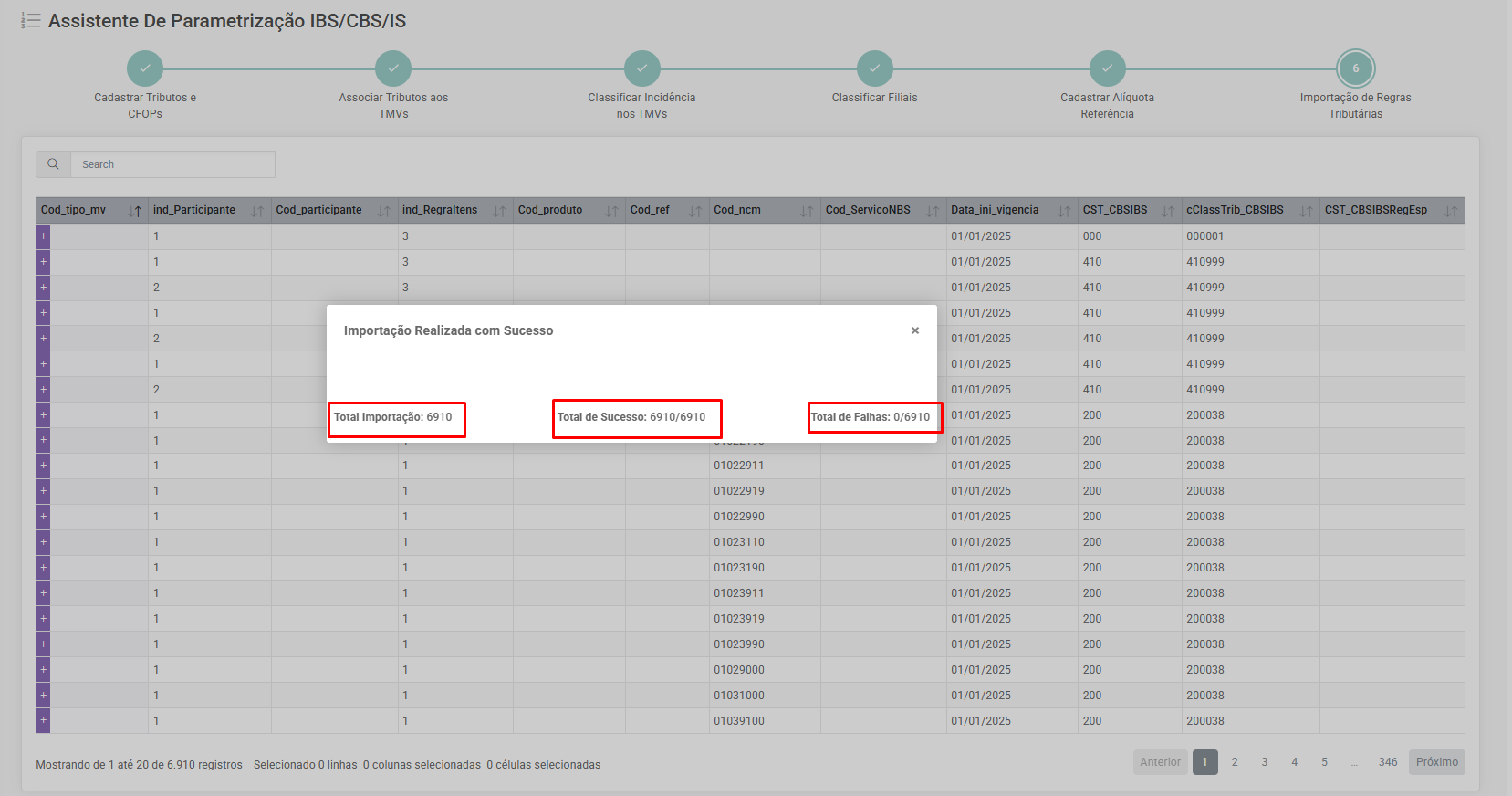Image resolution: width=1512 pixels, height=796 pixels.
Task: Sort by the ind_RegraItens column arrows
Action: click(499, 211)
